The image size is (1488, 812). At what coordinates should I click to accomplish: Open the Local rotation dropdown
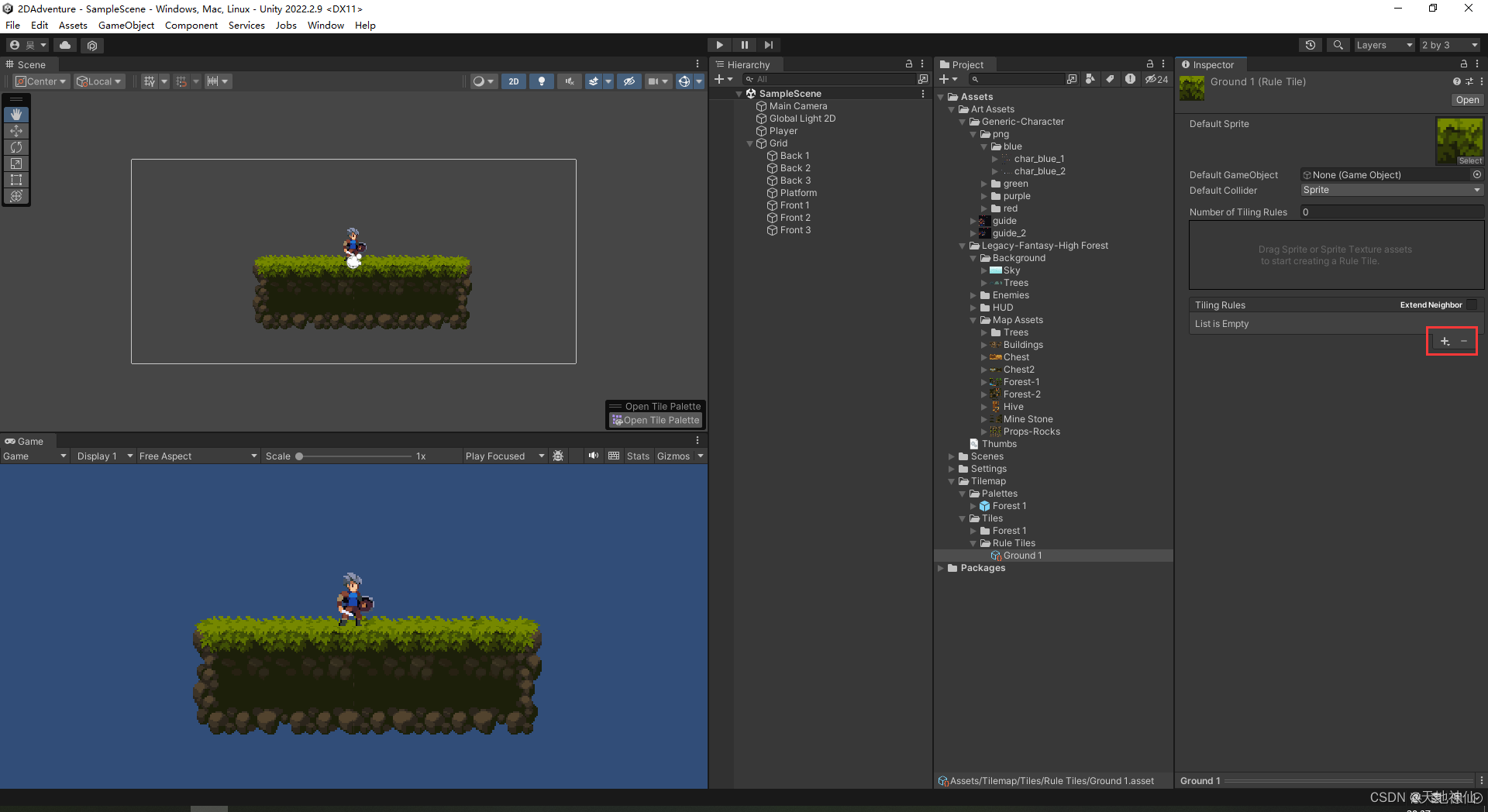(x=99, y=81)
